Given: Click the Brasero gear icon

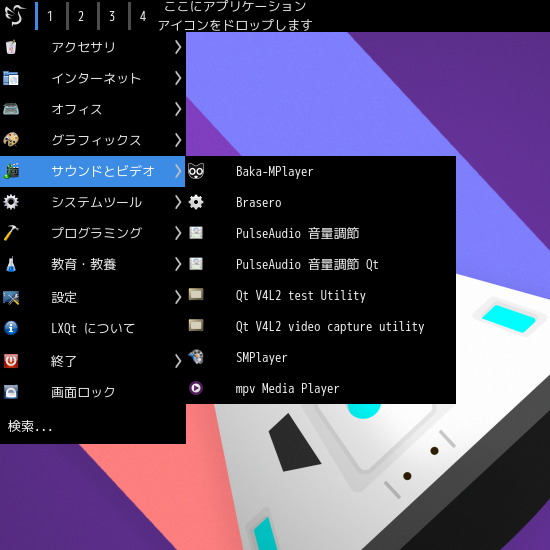Looking at the screenshot, I should [x=196, y=202].
